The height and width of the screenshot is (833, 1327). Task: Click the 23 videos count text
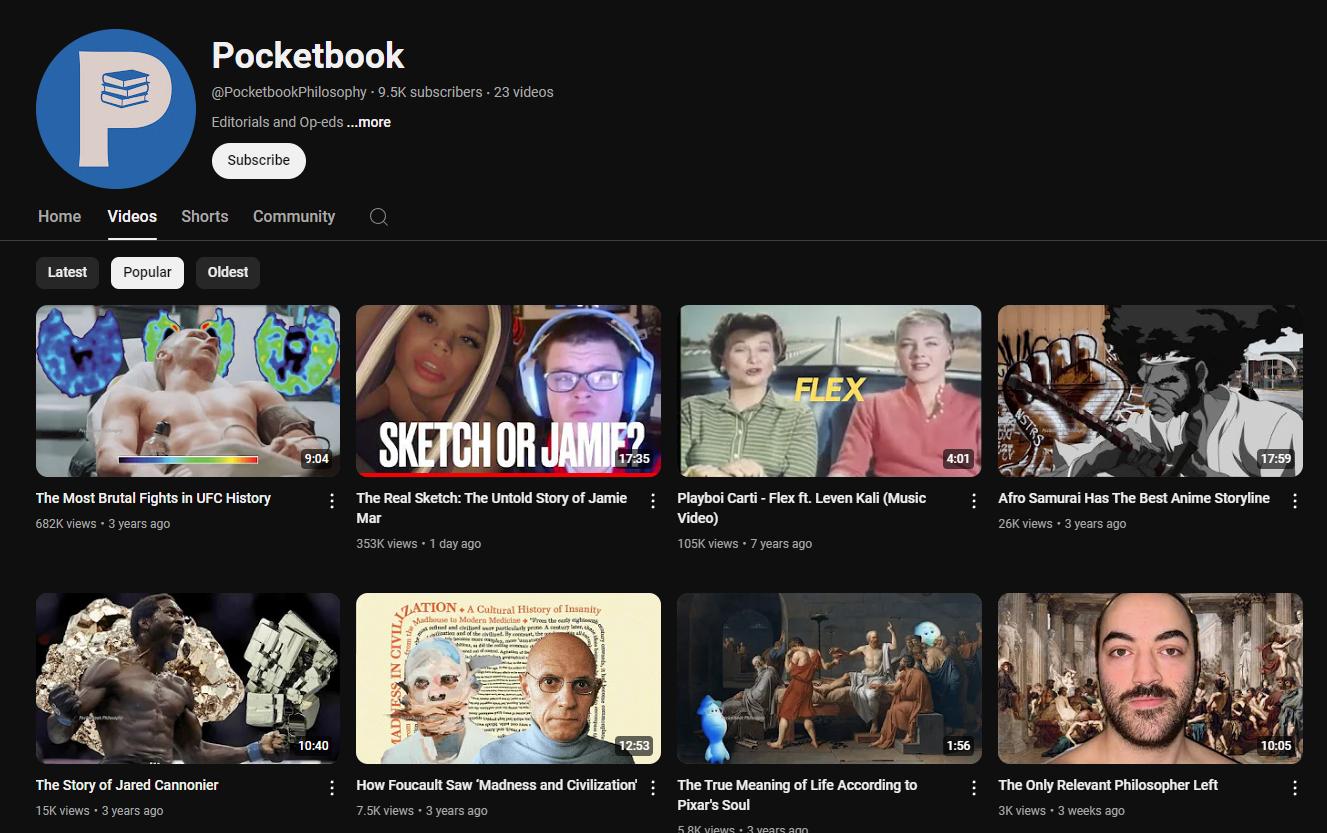523,92
